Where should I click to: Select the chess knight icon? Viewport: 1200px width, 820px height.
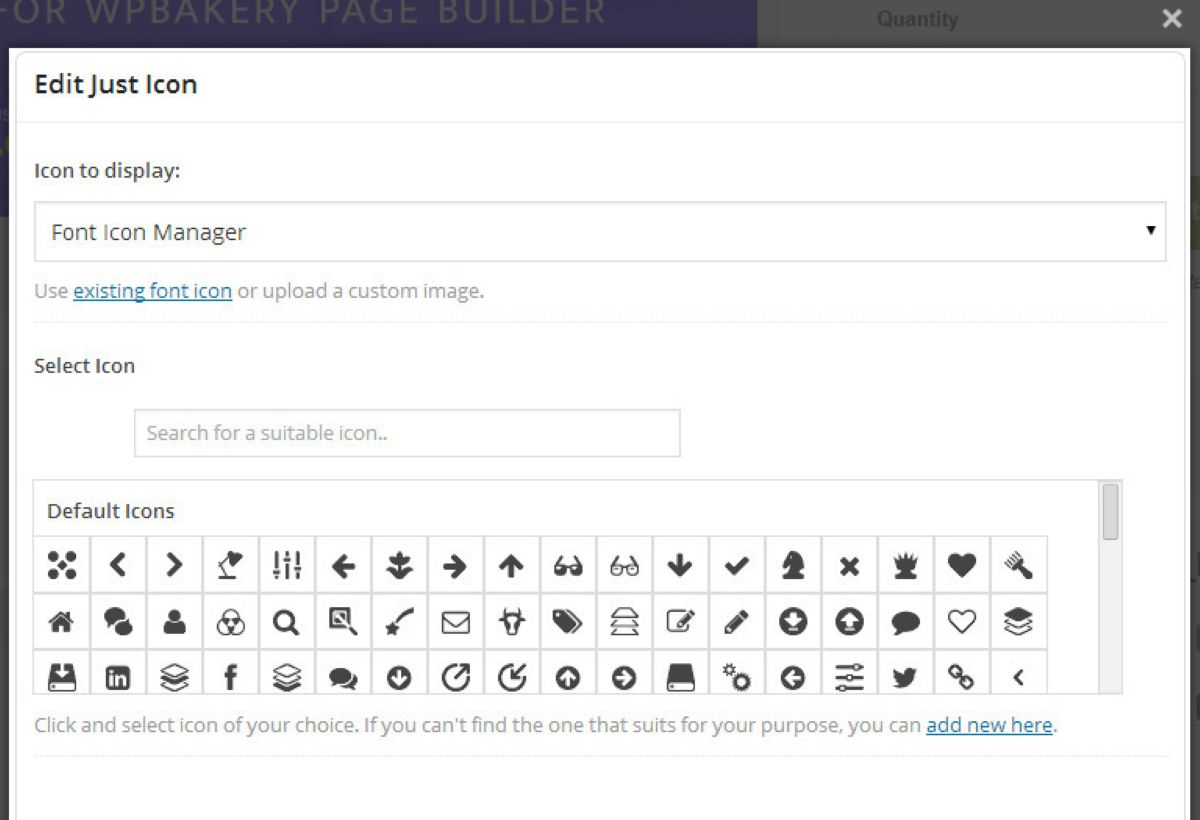[x=793, y=566]
